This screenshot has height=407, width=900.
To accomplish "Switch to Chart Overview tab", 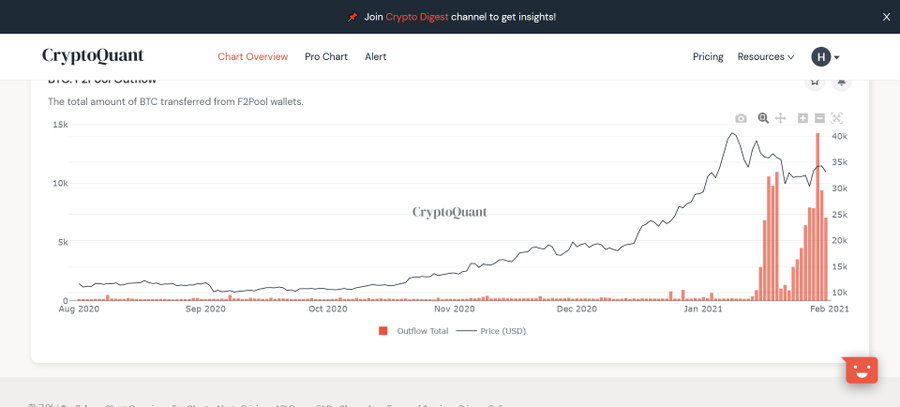I will (253, 57).
